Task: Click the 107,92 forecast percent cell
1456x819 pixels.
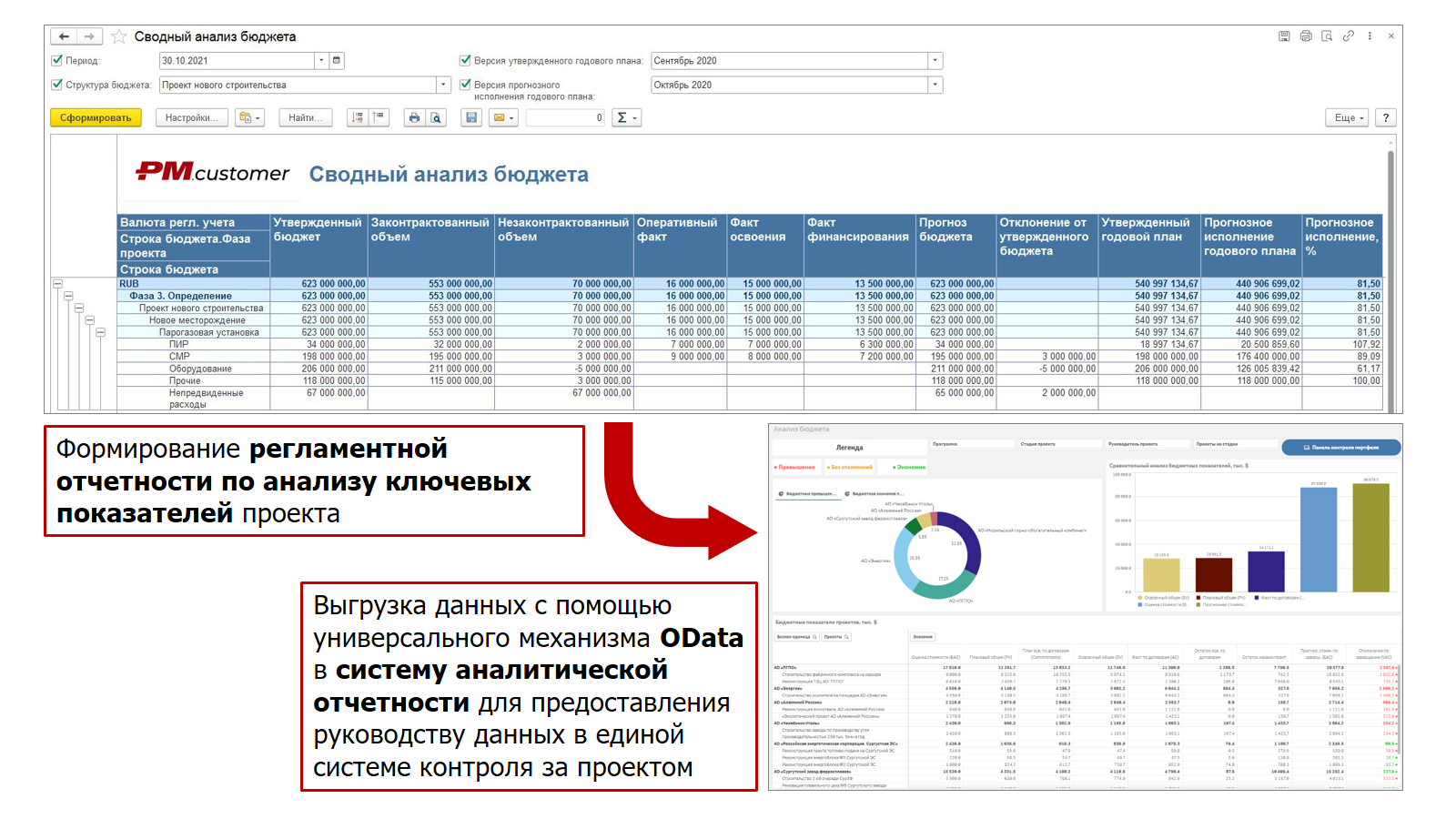Action: point(1343,345)
